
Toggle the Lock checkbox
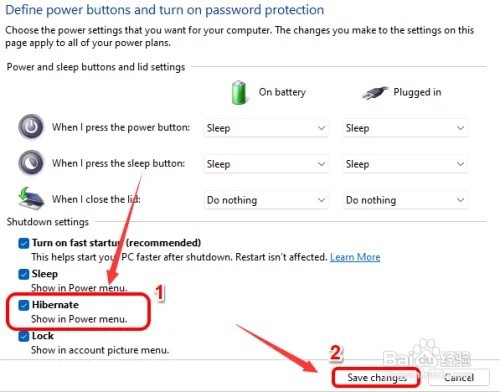point(24,336)
